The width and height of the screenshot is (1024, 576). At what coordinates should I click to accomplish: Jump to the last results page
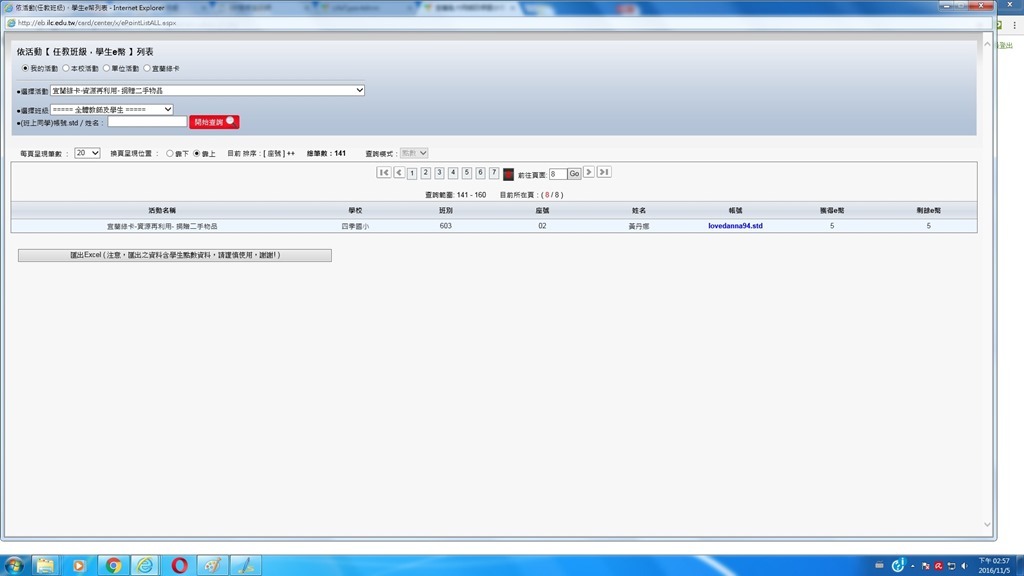[604, 172]
